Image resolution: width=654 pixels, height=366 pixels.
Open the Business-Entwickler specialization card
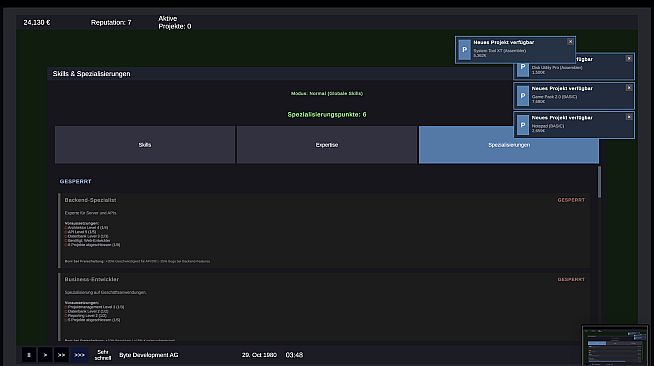324,307
